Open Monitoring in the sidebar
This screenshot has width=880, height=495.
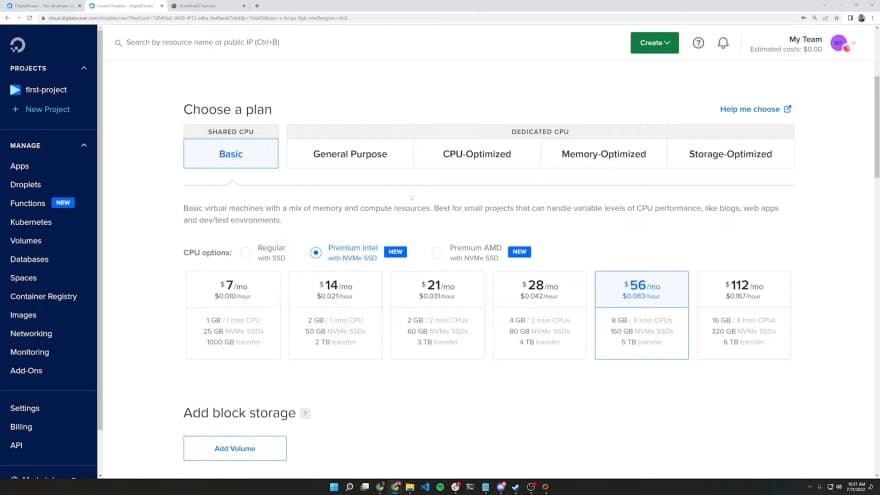click(x=29, y=352)
